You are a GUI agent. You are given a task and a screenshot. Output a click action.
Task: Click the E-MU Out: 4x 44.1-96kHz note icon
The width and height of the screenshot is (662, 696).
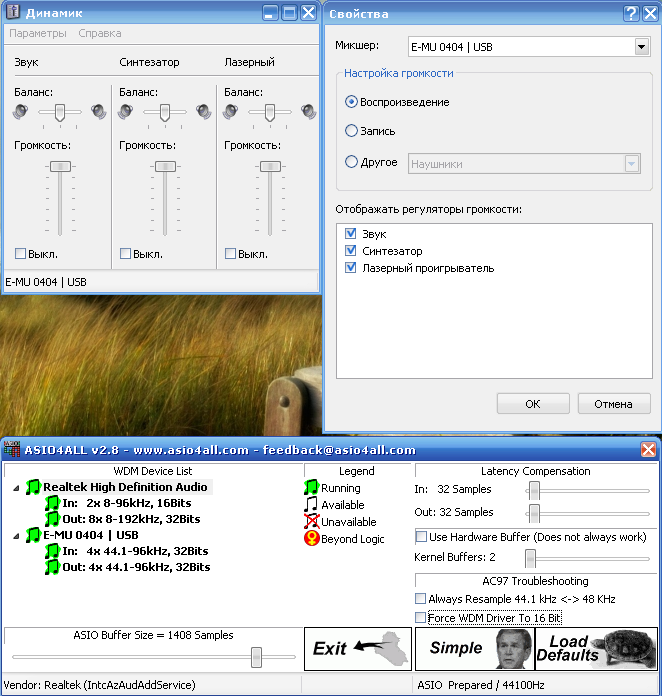pos(52,567)
